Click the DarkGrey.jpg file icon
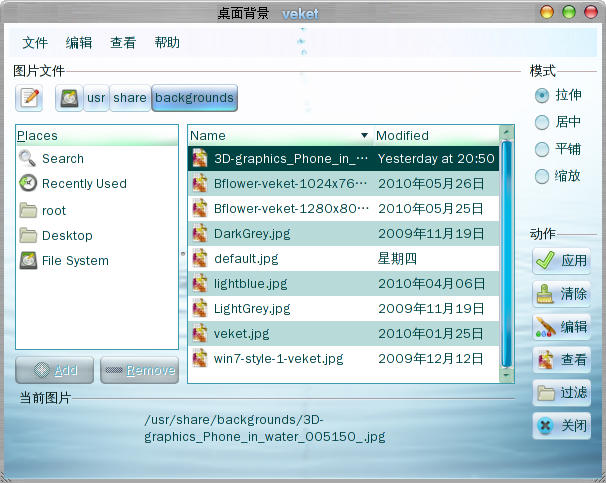The height and width of the screenshot is (483, 606). click(200, 233)
